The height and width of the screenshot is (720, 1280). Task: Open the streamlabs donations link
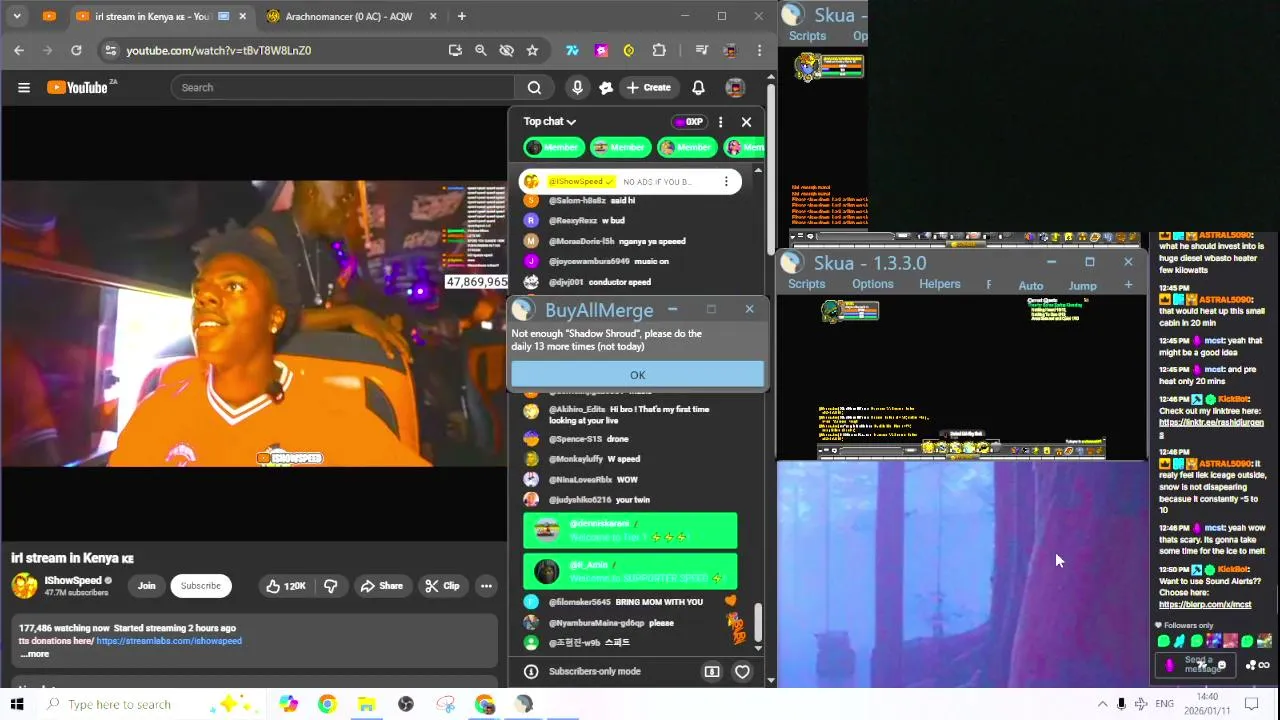(x=169, y=641)
